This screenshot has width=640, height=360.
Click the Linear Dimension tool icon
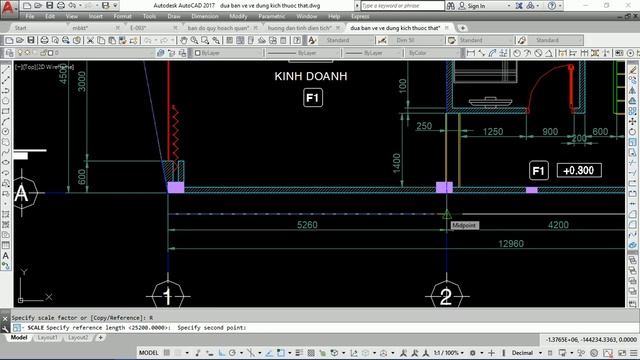click(471, 53)
